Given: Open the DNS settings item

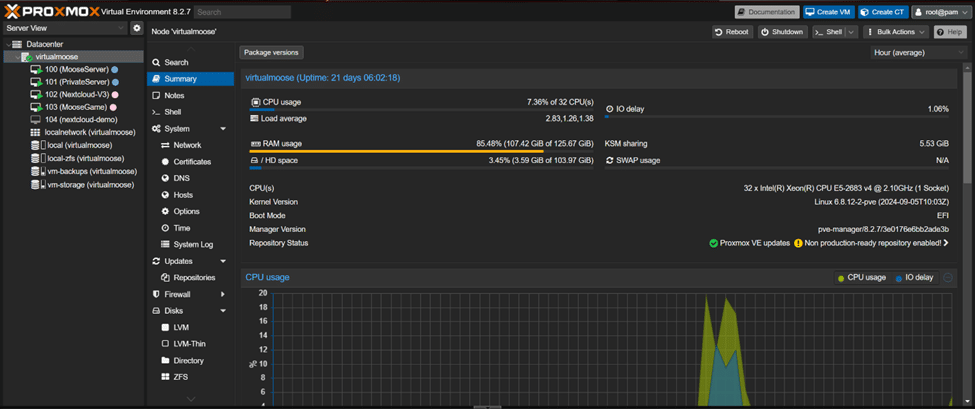Looking at the screenshot, I should pyautogui.click(x=190, y=178).
